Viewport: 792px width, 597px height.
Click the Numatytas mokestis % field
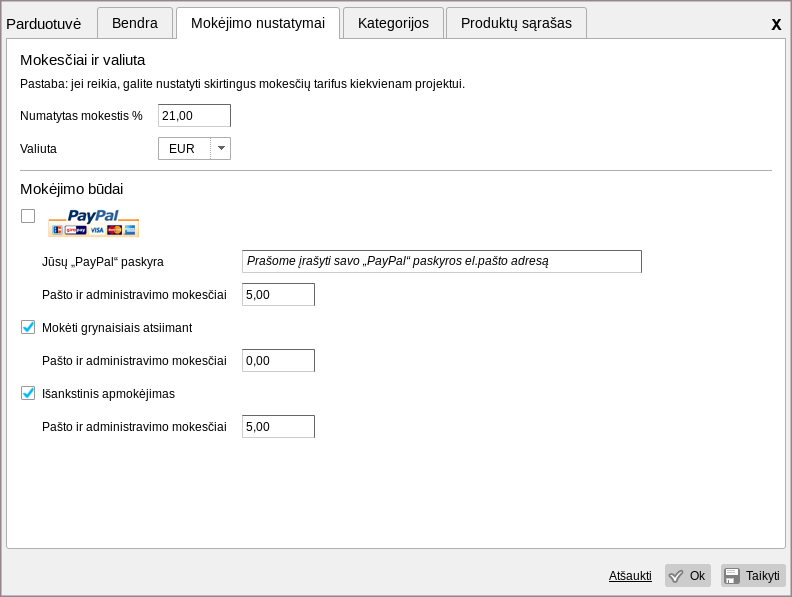click(x=194, y=116)
